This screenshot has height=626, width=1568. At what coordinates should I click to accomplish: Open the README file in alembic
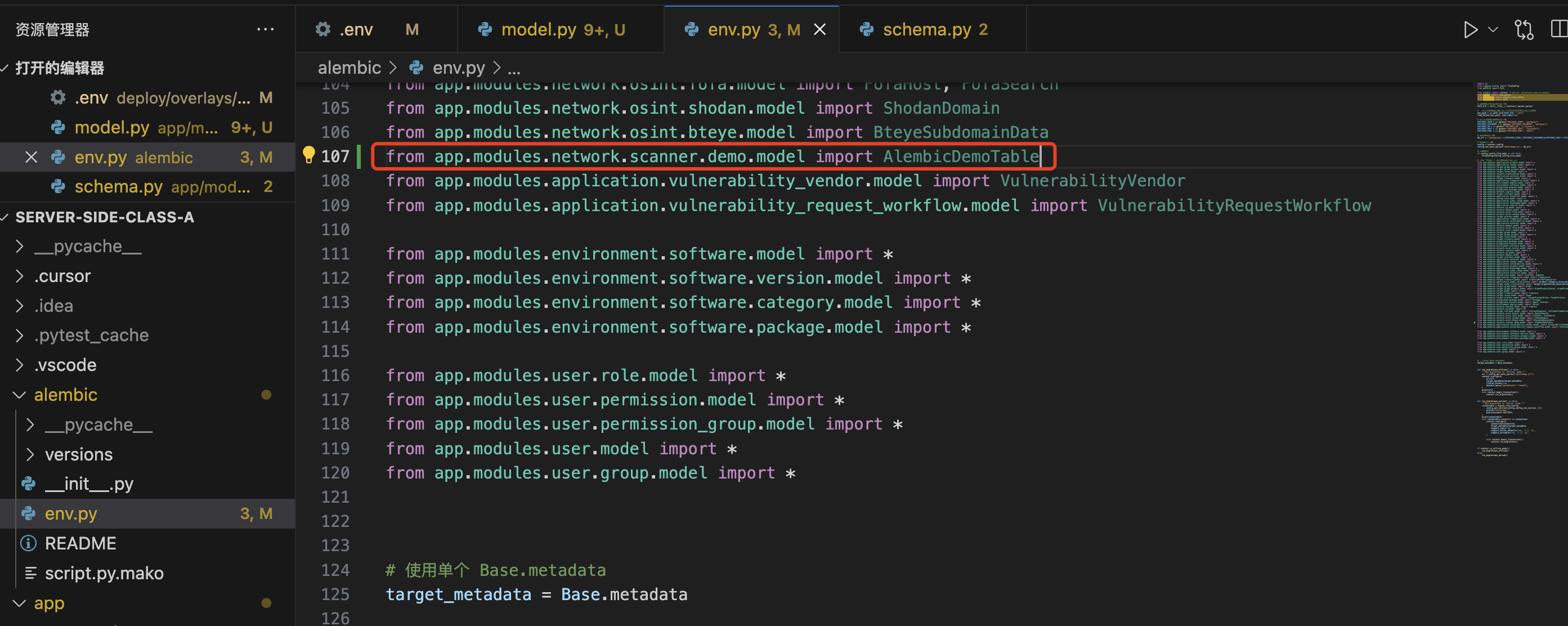(x=80, y=543)
